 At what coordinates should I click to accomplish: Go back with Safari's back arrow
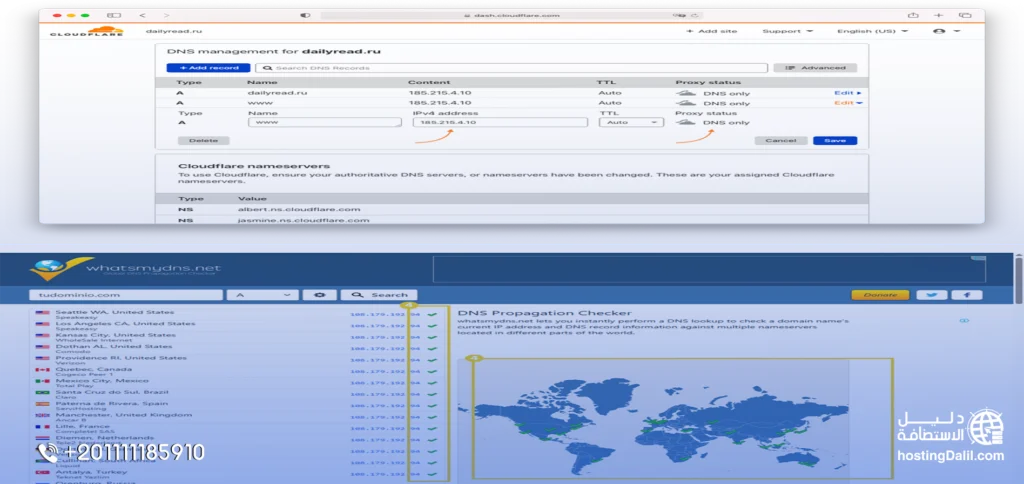(143, 15)
